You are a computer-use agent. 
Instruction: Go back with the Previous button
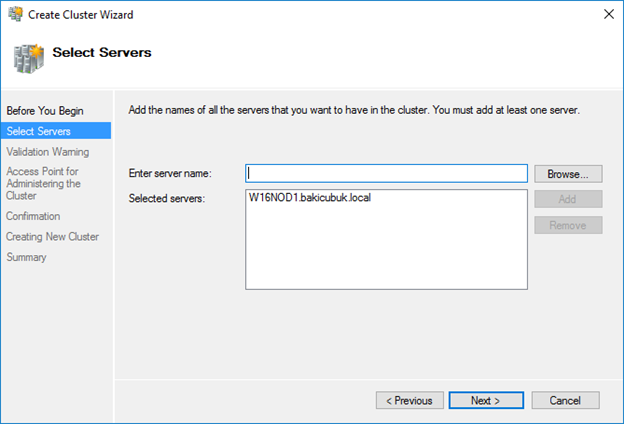(x=410, y=401)
